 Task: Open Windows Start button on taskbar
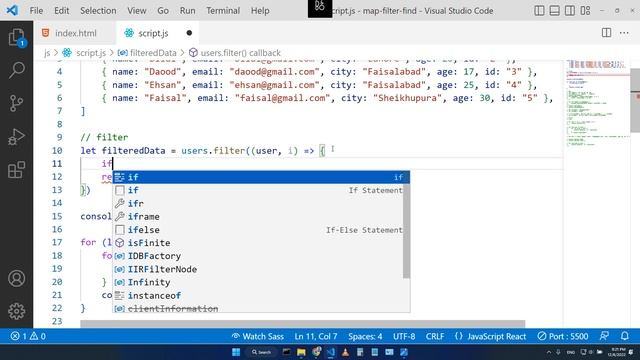236,352
